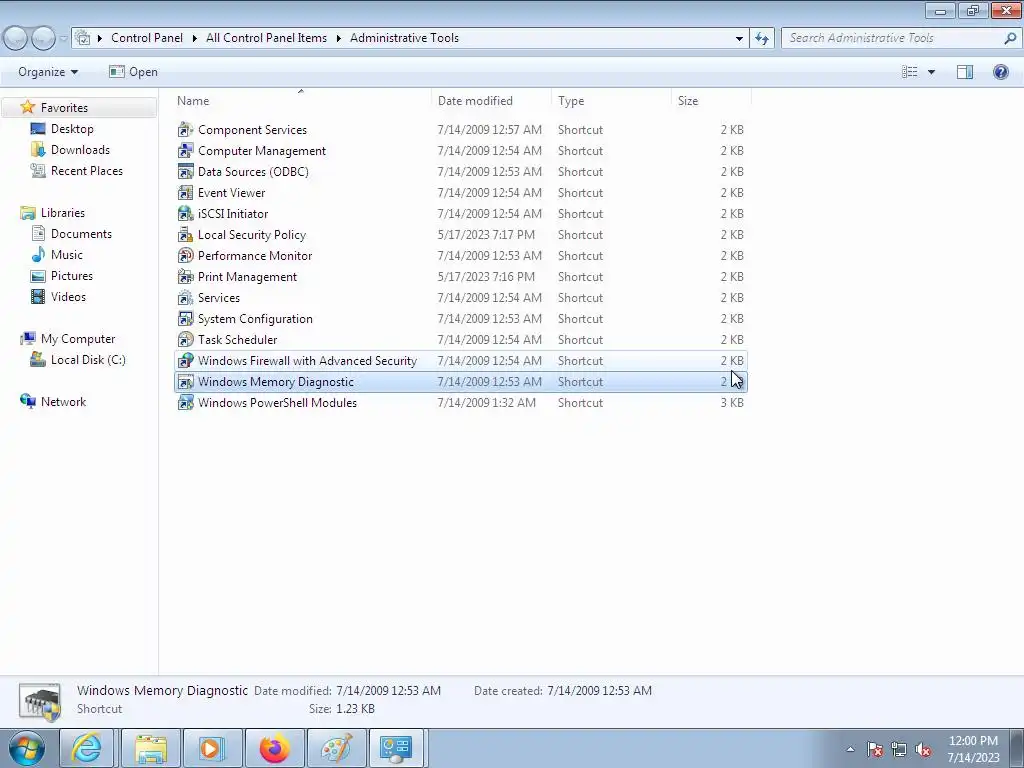Click the network tray icon
This screenshot has height=768, width=1024.
coord(899,750)
